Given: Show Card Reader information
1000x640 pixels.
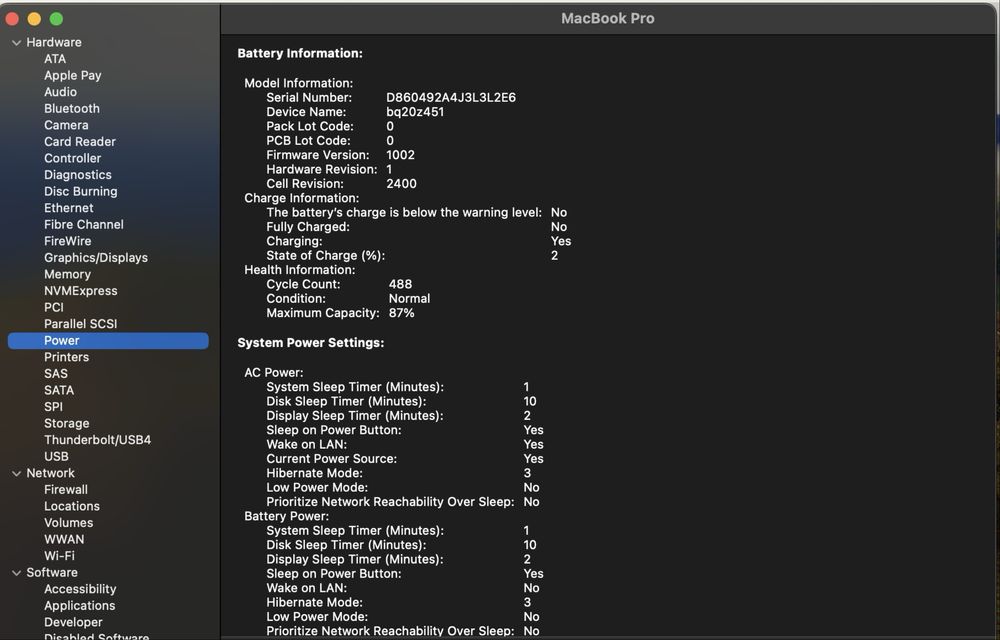Looking at the screenshot, I should coord(80,142).
